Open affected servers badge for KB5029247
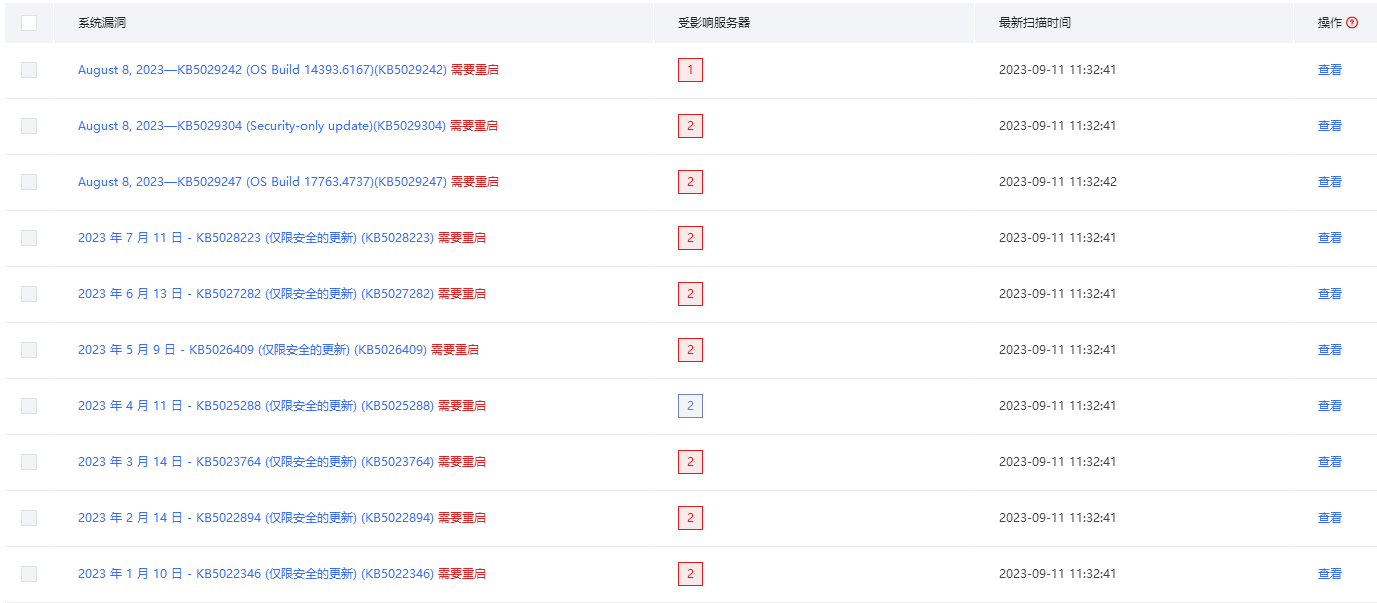Screen dimensions: 1377x603 tap(690, 182)
